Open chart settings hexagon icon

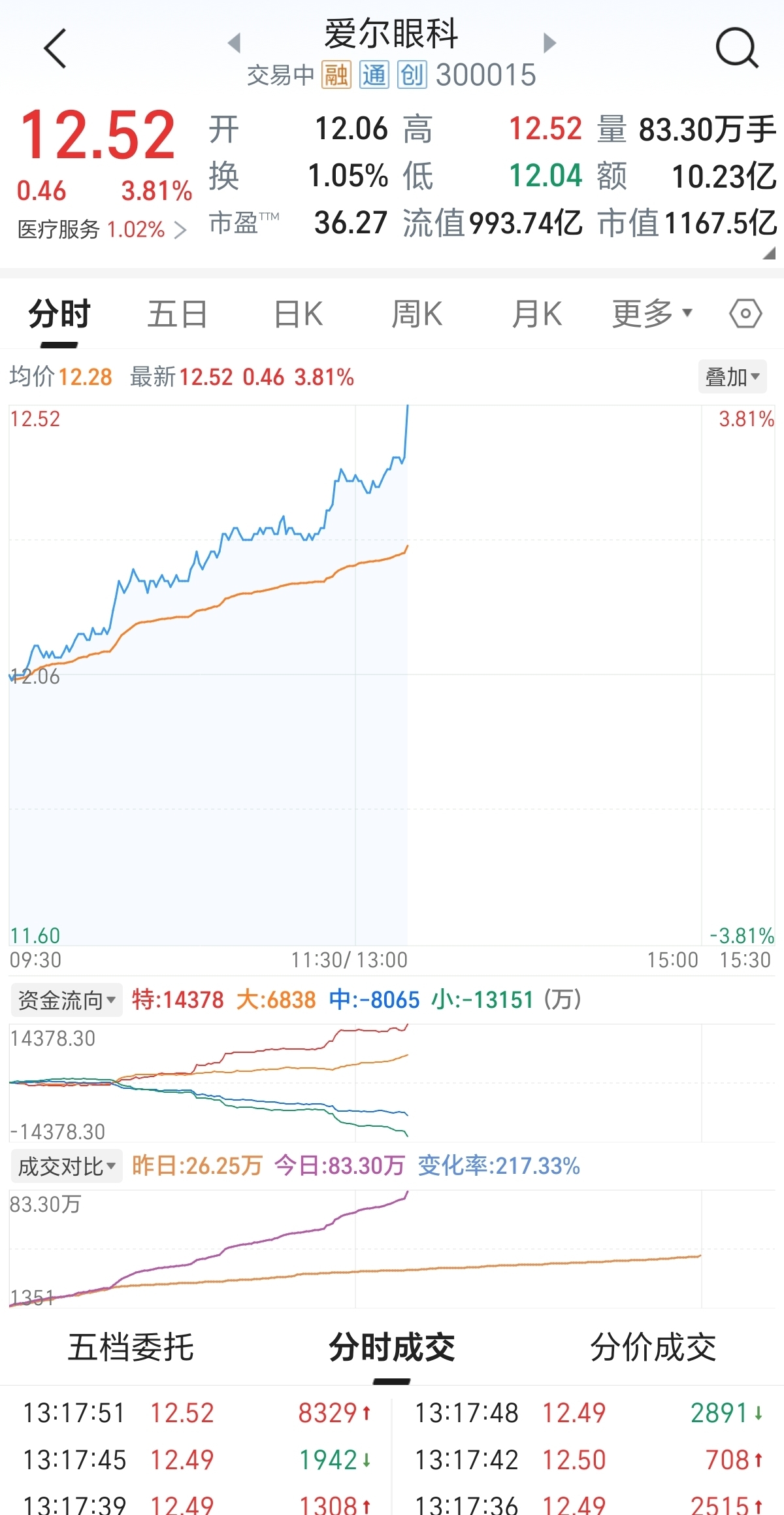pyautogui.click(x=745, y=314)
